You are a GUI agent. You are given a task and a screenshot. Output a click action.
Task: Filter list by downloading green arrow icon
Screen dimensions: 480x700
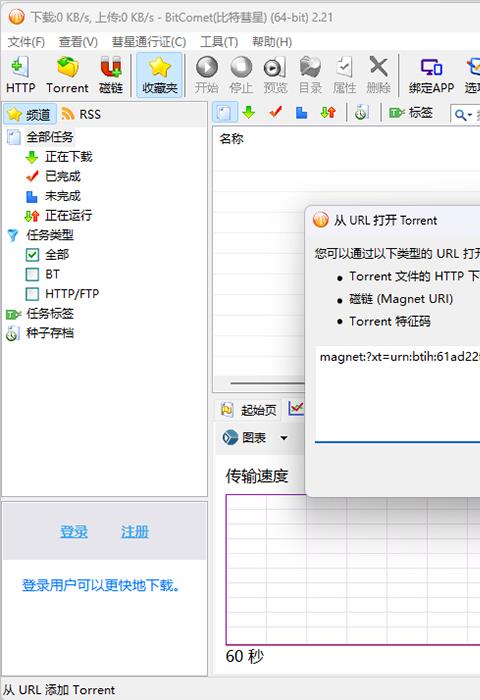pyautogui.click(x=248, y=112)
